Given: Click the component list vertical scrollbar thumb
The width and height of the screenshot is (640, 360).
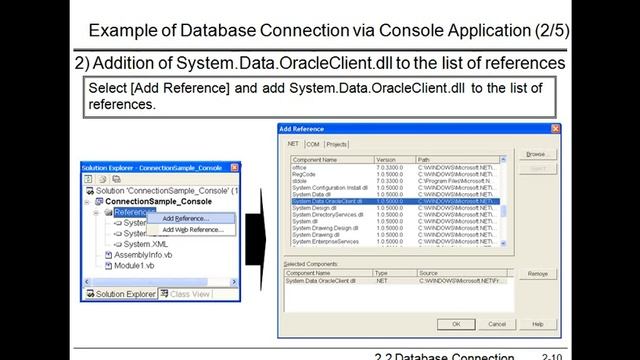Looking at the screenshot, I should point(503,211).
